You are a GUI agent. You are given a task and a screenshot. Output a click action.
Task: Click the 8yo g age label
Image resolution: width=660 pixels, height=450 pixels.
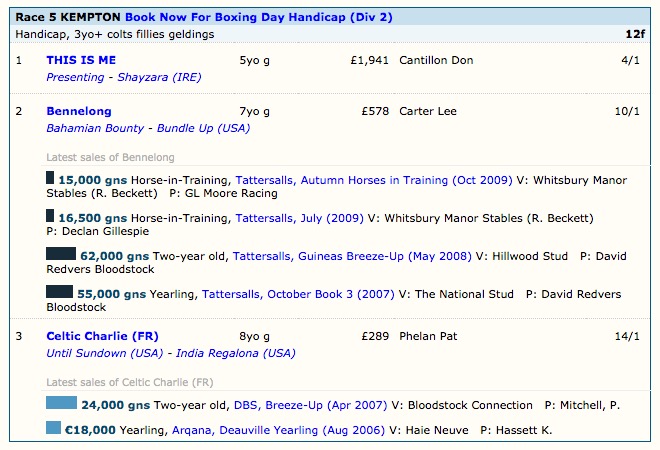255,336
